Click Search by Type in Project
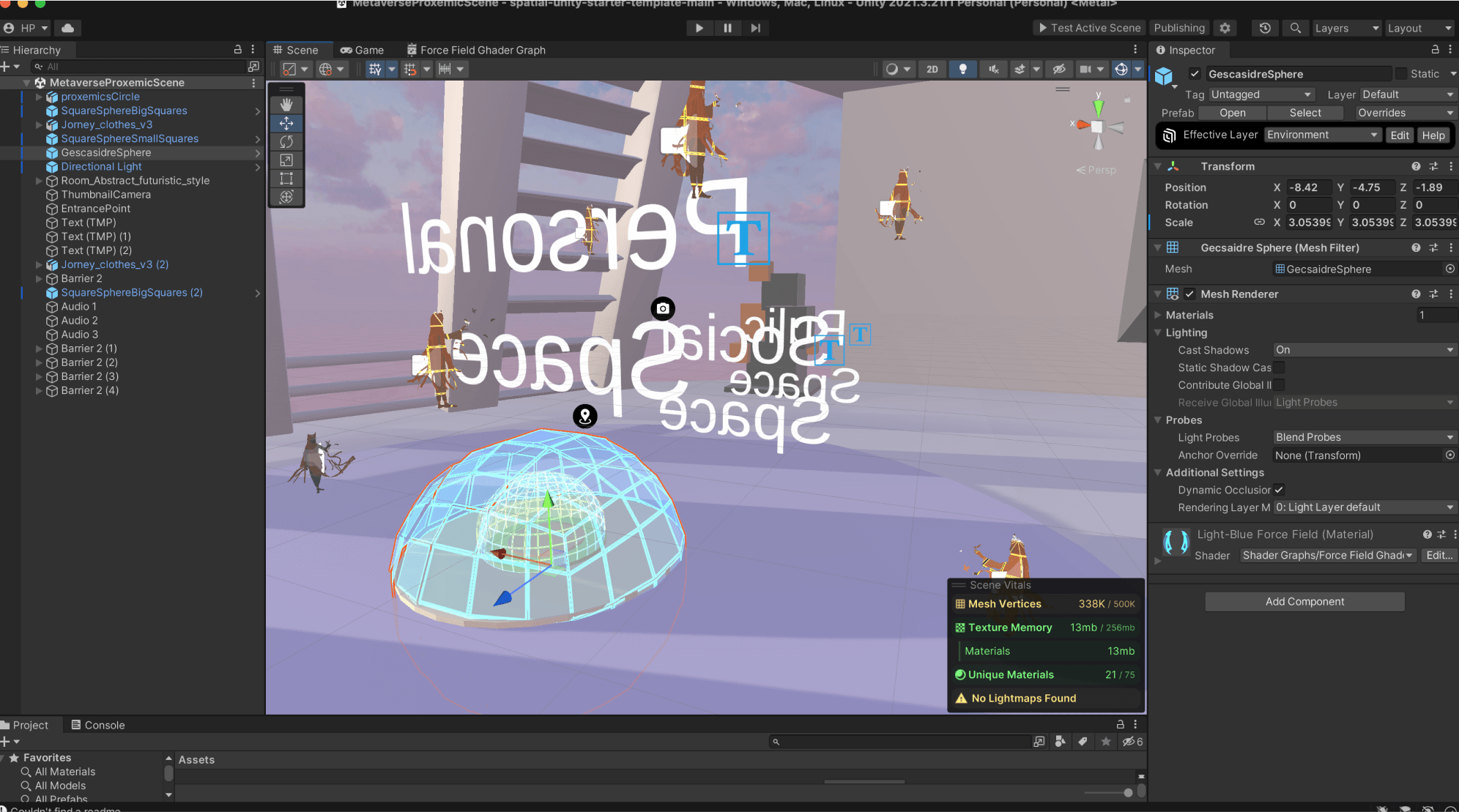The width and height of the screenshot is (1459, 812). pyautogui.click(x=1060, y=742)
